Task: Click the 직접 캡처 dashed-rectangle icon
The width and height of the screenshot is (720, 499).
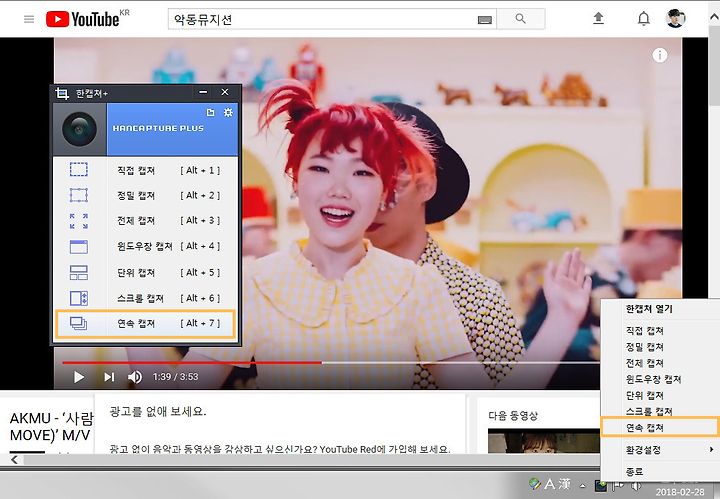Action: (x=79, y=169)
